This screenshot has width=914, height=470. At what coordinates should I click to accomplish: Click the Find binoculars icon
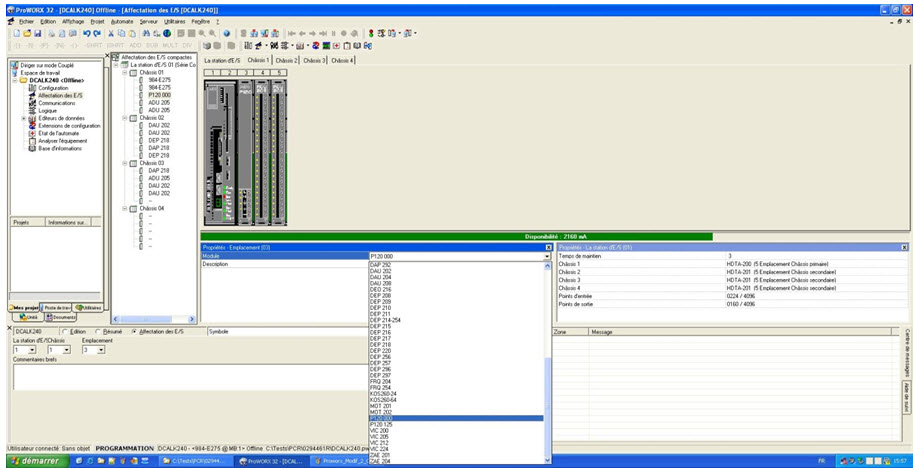click(x=146, y=34)
